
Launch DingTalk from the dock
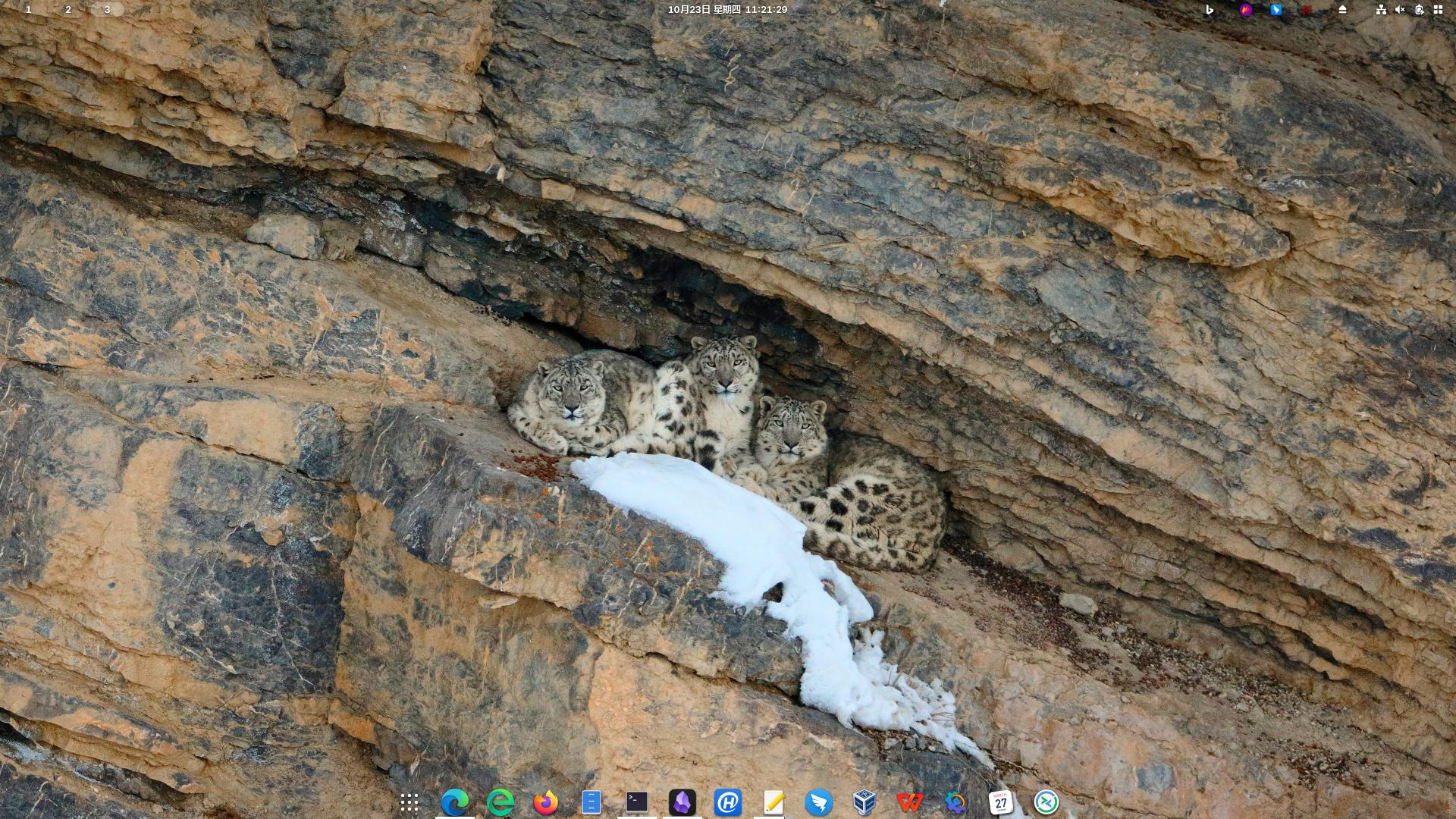pyautogui.click(x=819, y=802)
